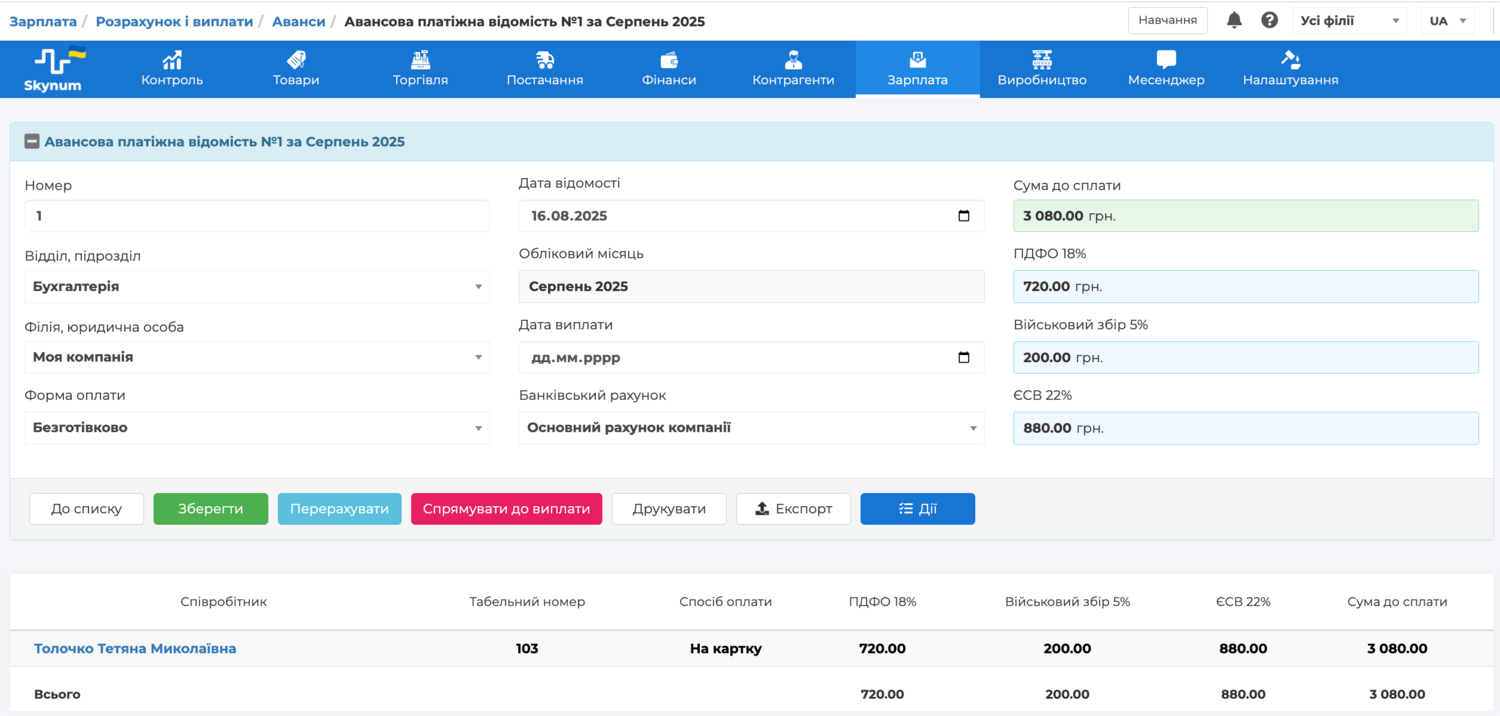Screen dimensions: 1500x716
Task: Open the Усі філії branch selector
Action: (x=1348, y=21)
